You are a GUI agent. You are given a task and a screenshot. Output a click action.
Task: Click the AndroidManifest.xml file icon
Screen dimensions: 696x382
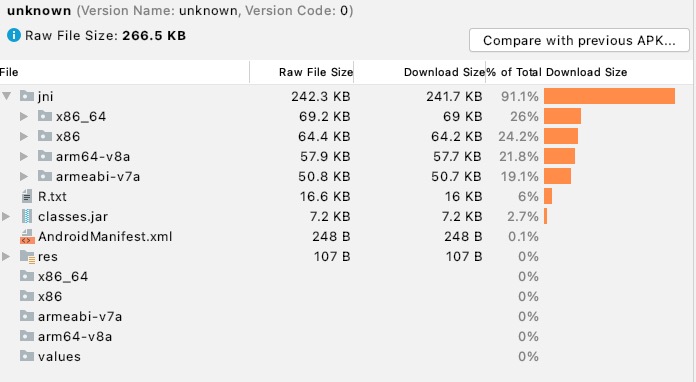point(27,236)
